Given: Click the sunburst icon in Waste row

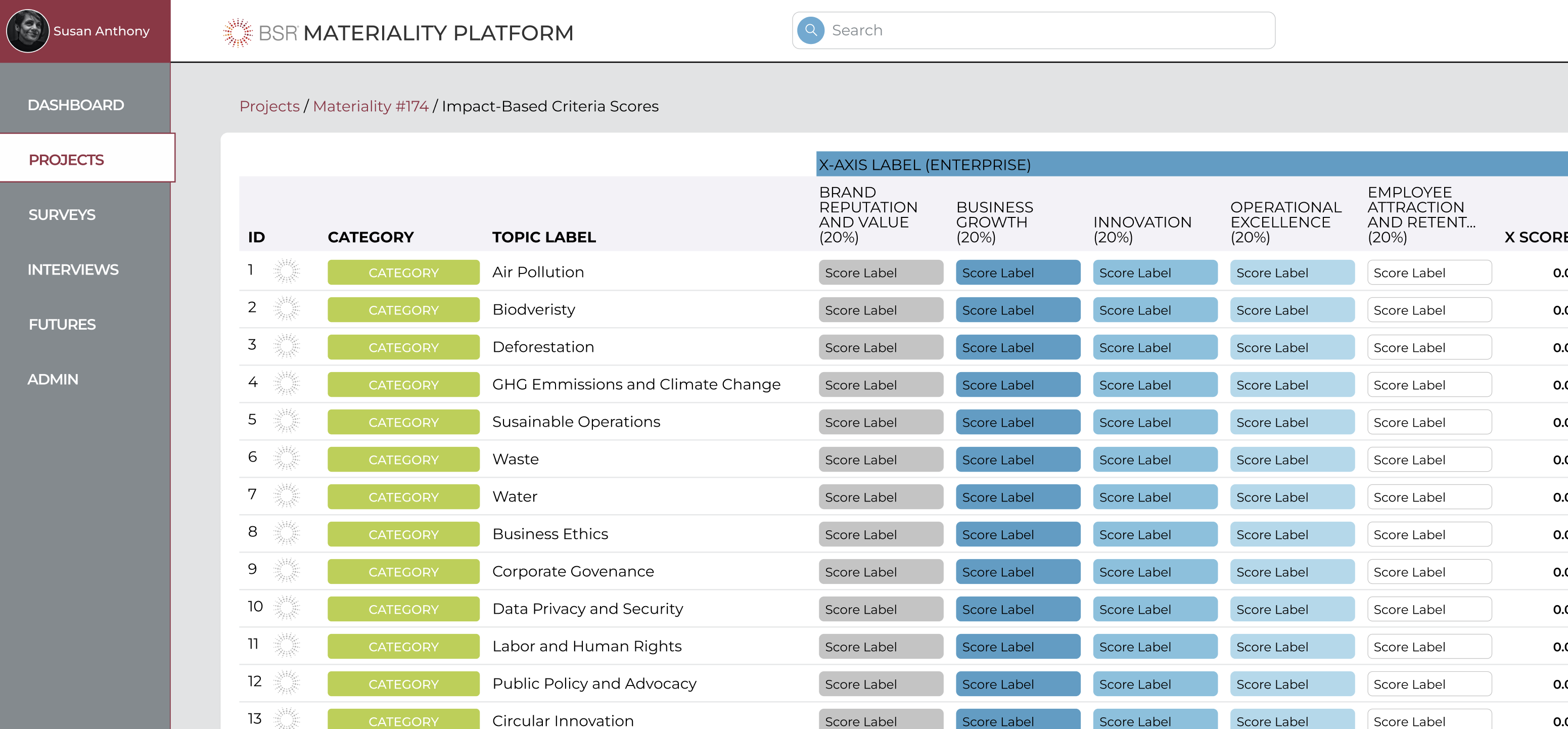Looking at the screenshot, I should click(286, 459).
